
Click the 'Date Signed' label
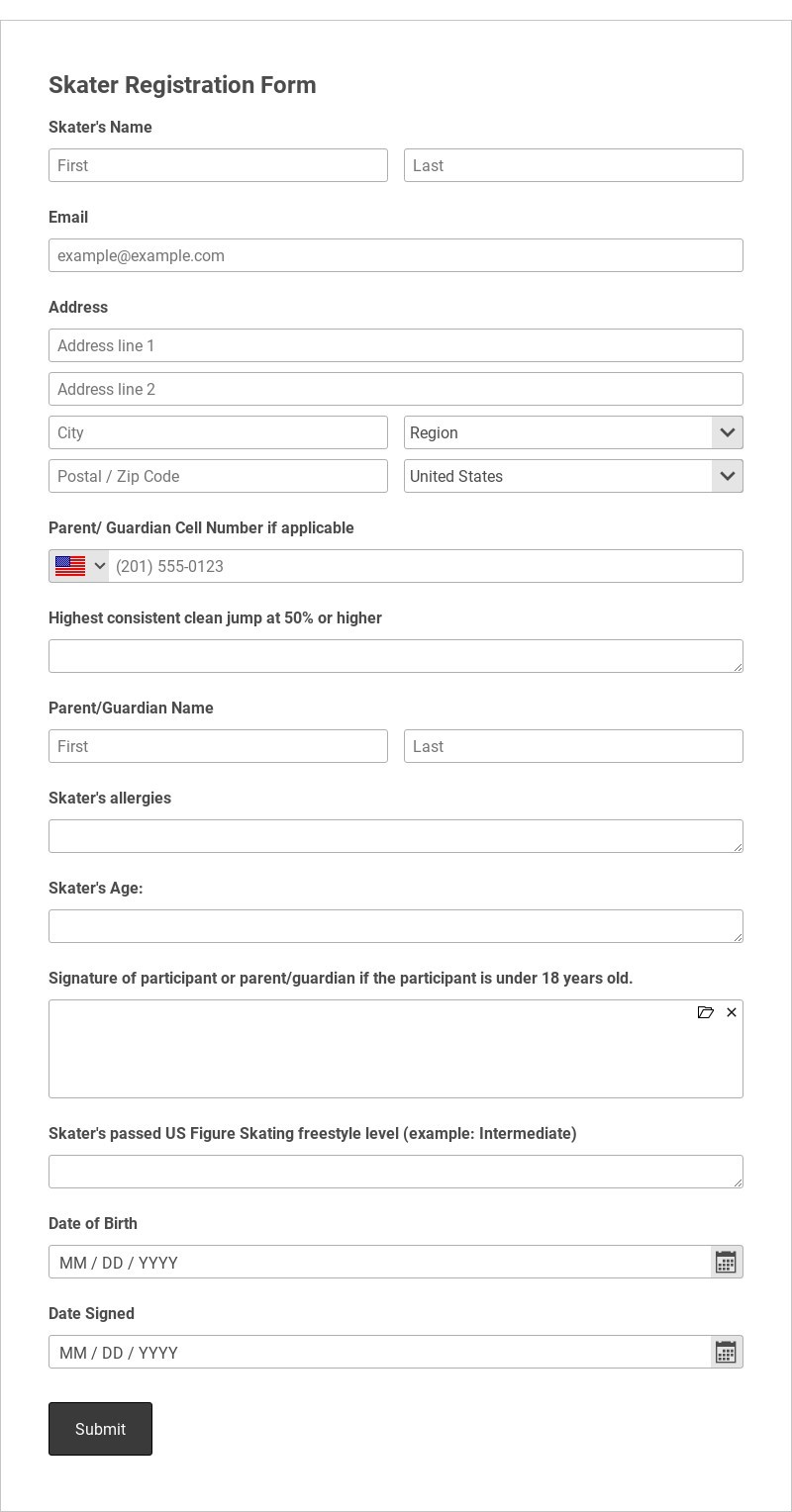pyautogui.click(x=91, y=1313)
